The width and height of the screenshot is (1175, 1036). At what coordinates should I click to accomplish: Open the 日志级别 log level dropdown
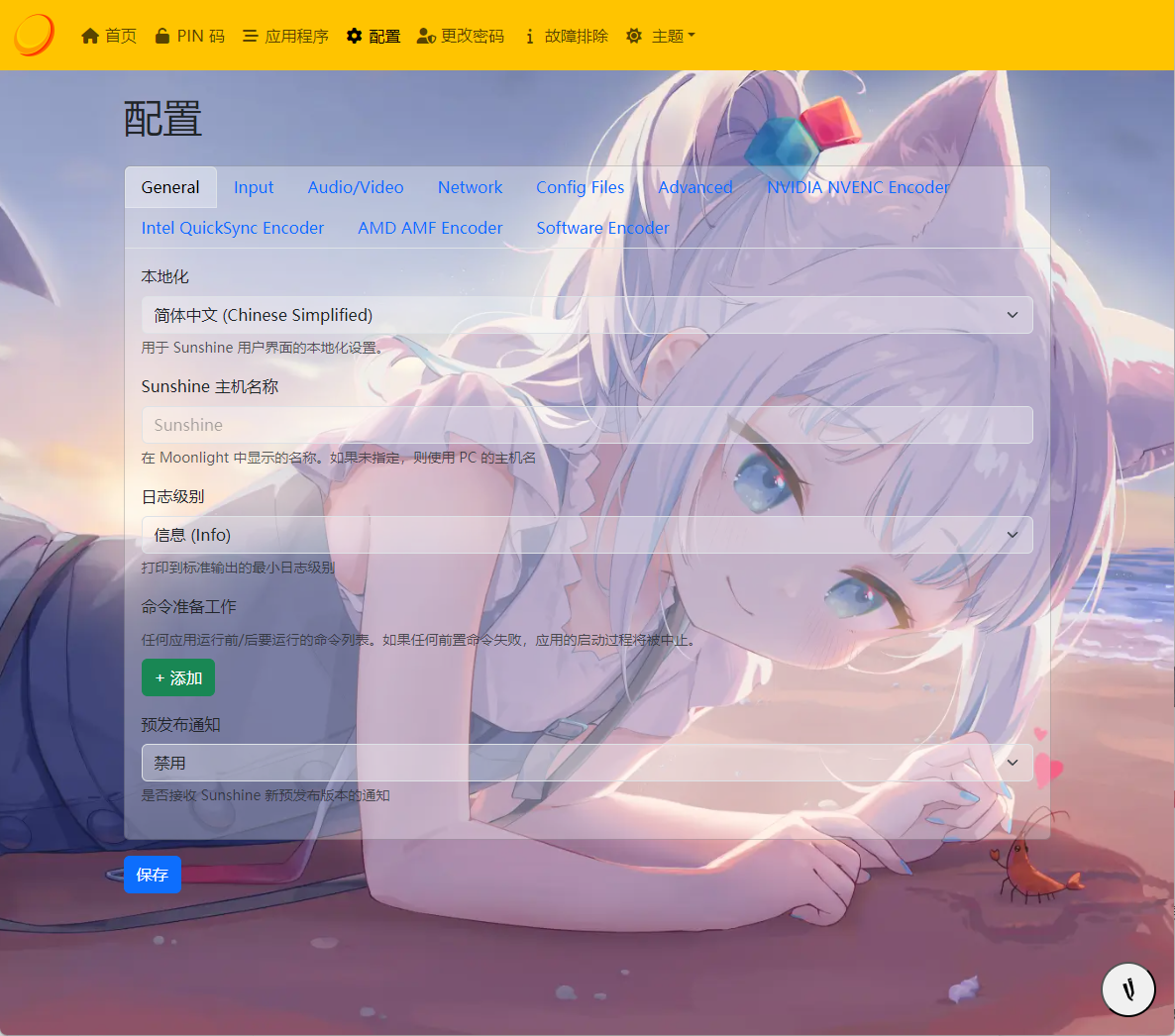pos(587,535)
